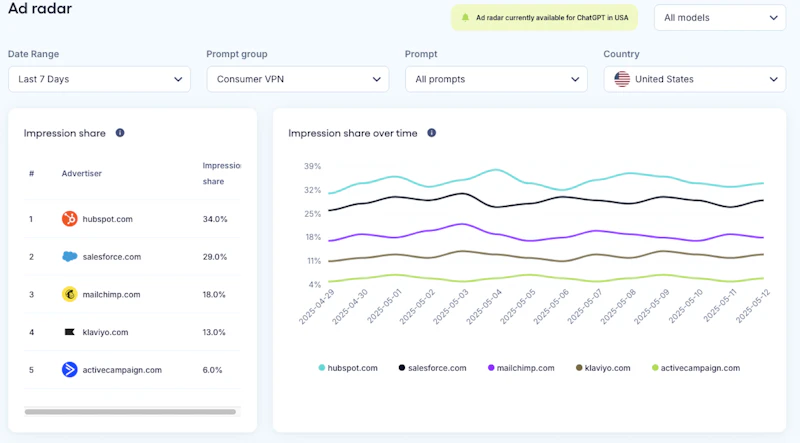The width and height of the screenshot is (800, 443).
Task: Click the 2025-05-04 x-axis date label
Action: tap(484, 307)
